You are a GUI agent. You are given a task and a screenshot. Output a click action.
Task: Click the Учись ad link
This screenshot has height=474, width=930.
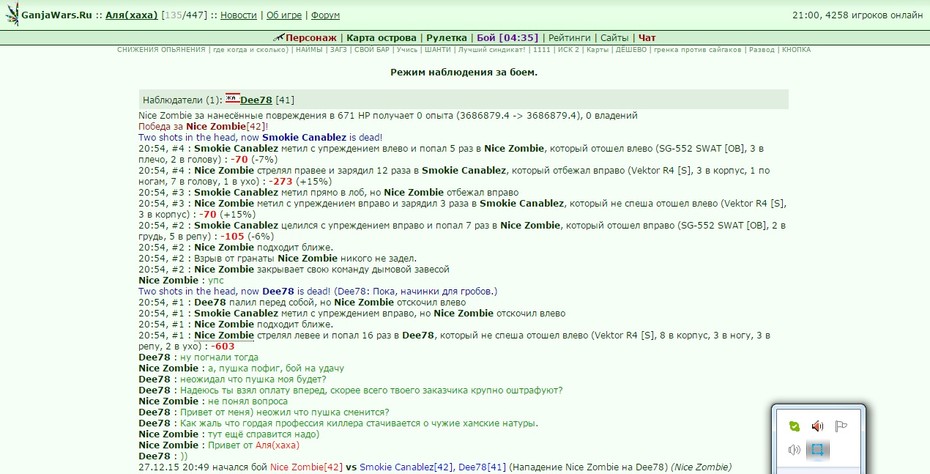click(x=407, y=50)
